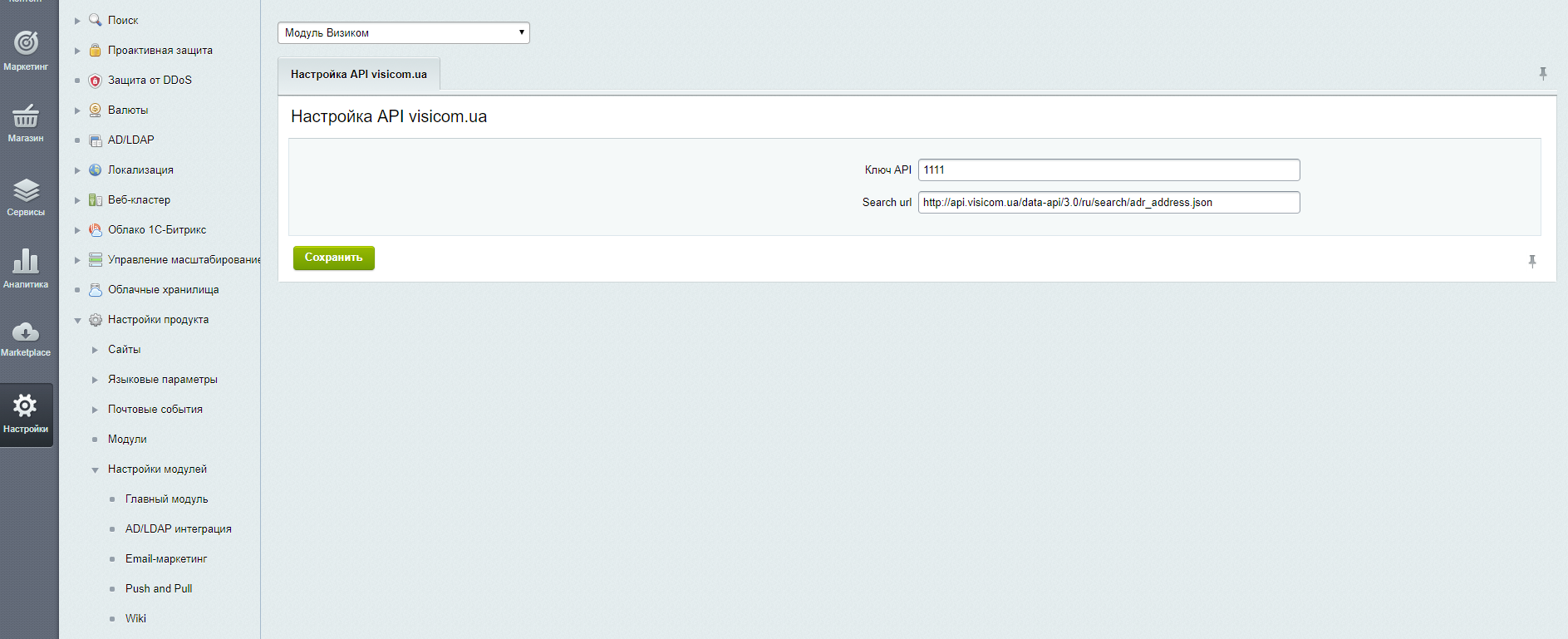Screen dimensions: 1568x639
Task: Expand the Проактивная защита node
Action: 77,51
